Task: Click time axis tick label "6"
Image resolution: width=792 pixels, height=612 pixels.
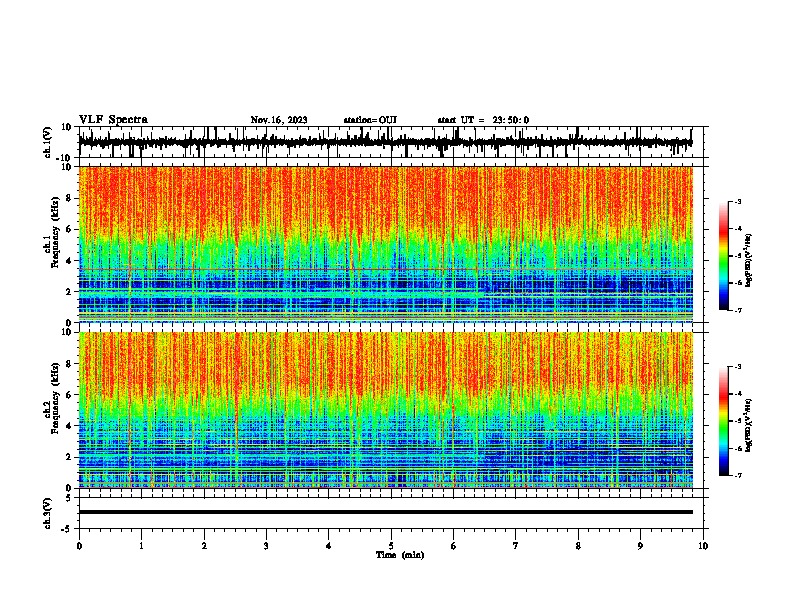Action: [x=454, y=546]
